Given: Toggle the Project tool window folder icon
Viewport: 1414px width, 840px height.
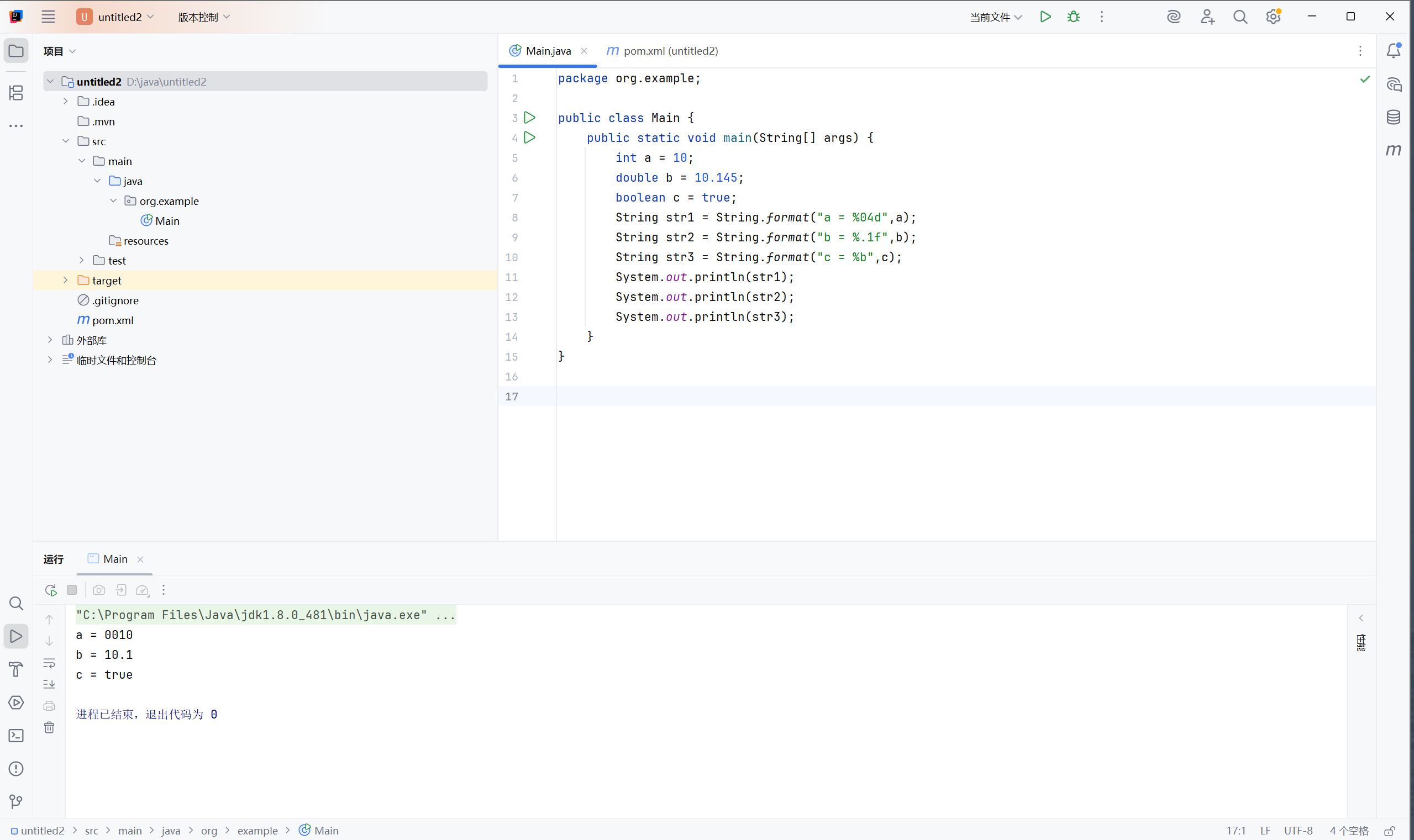Looking at the screenshot, I should coord(16,51).
